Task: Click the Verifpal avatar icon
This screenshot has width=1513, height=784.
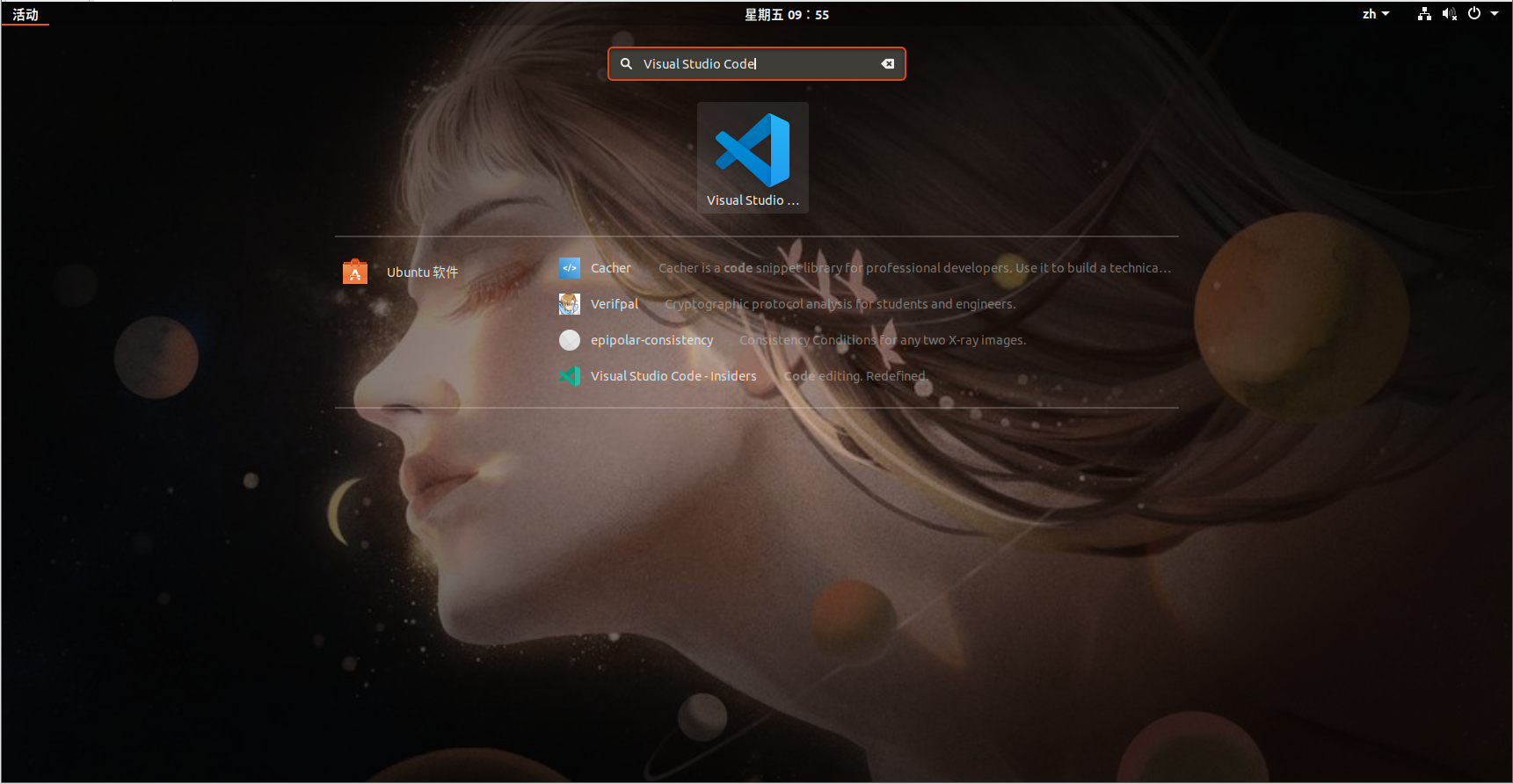Action: (x=570, y=304)
